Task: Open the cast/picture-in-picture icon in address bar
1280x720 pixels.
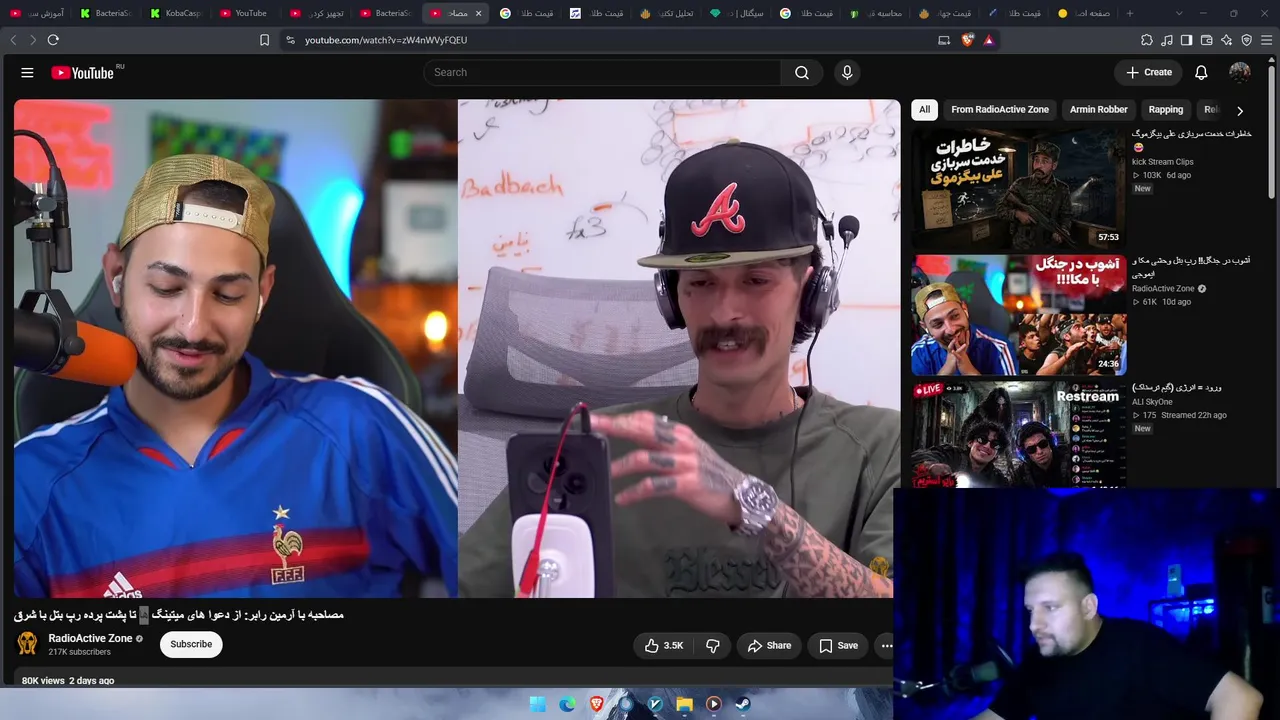Action: point(944,40)
